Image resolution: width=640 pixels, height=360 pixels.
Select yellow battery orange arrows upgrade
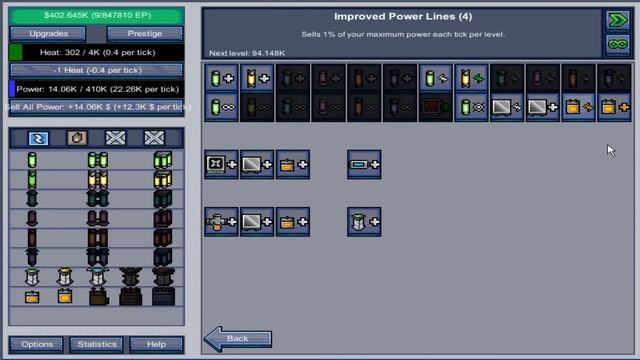click(578, 107)
